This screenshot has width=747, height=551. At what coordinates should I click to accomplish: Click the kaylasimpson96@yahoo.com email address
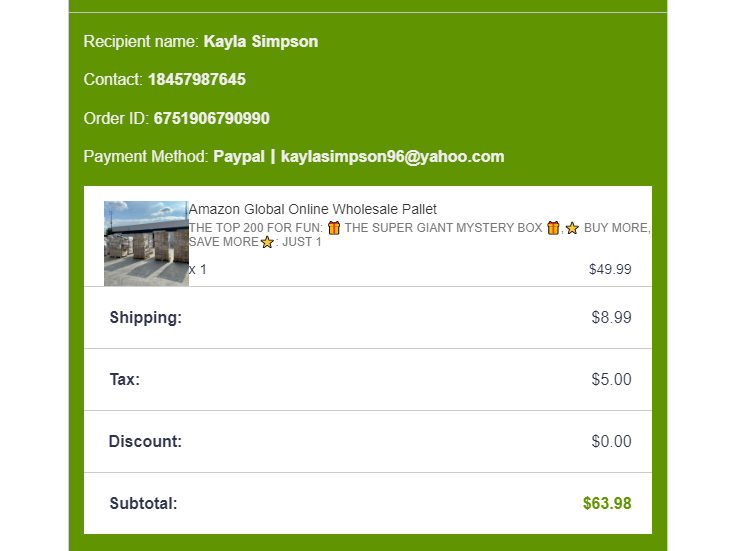tap(392, 156)
